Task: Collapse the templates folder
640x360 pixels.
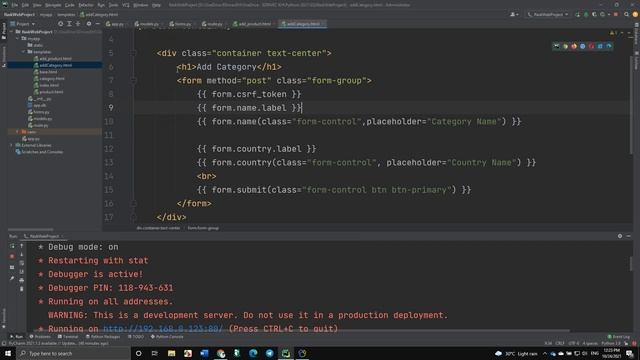Action: coord(24,52)
